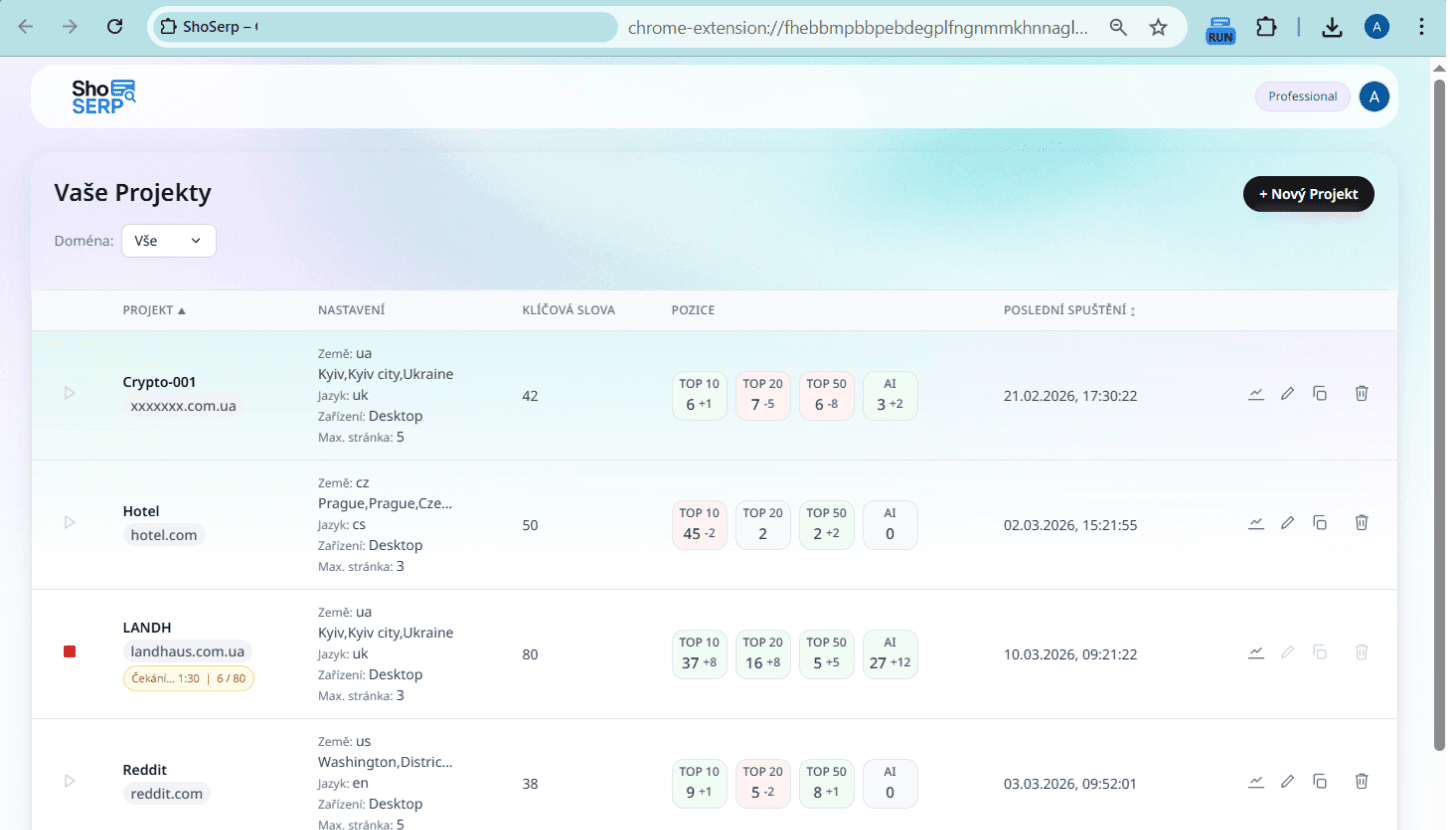The width and height of the screenshot is (1450, 830).
Task: Open the Chrome profile avatar
Action: [x=1377, y=27]
